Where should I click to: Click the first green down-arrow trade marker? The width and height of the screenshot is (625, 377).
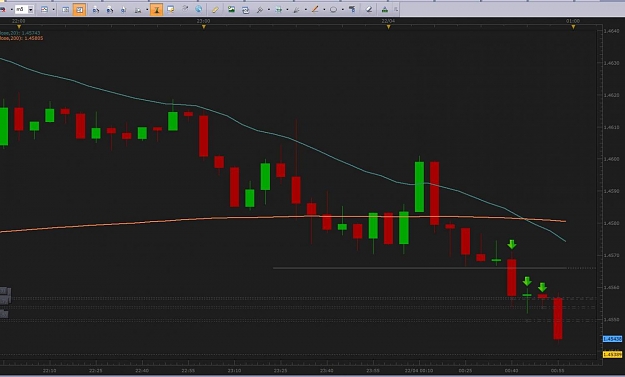point(512,244)
